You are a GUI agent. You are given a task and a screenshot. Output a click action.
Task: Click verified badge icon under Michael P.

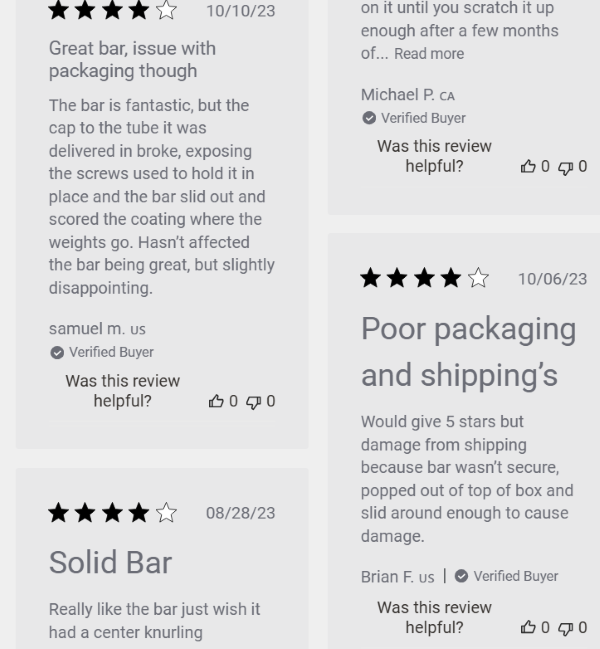point(369,118)
